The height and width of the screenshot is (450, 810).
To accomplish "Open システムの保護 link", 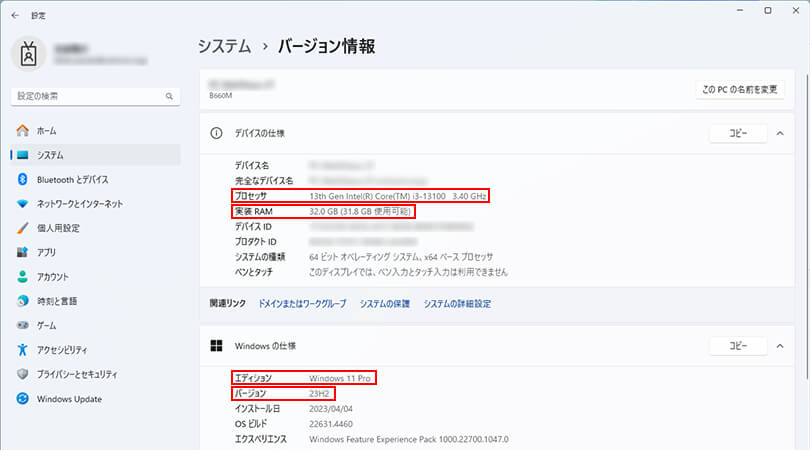I will click(x=384, y=304).
